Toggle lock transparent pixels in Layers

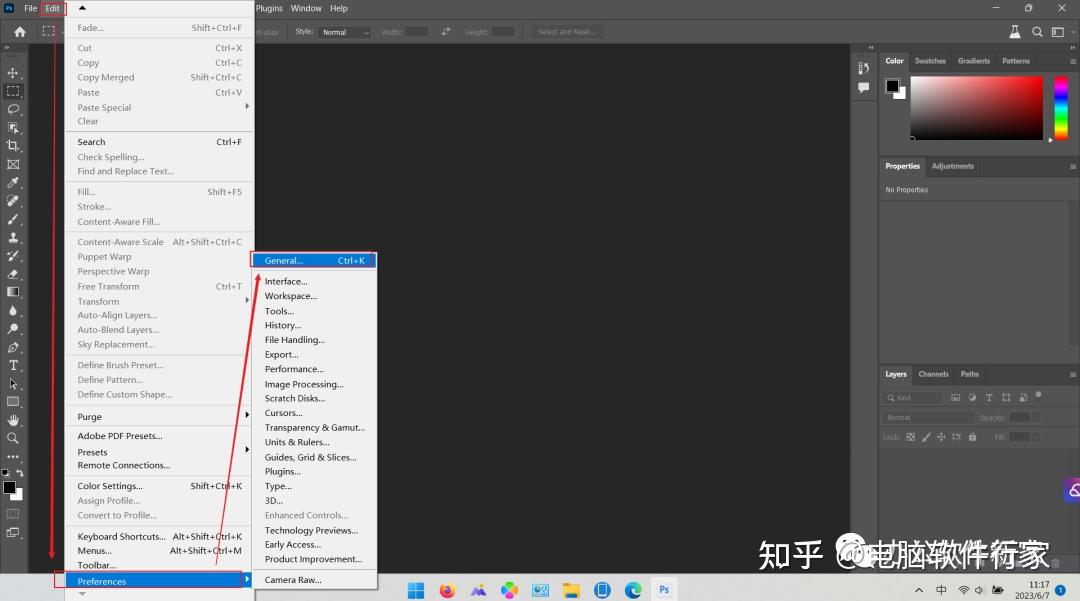point(911,437)
